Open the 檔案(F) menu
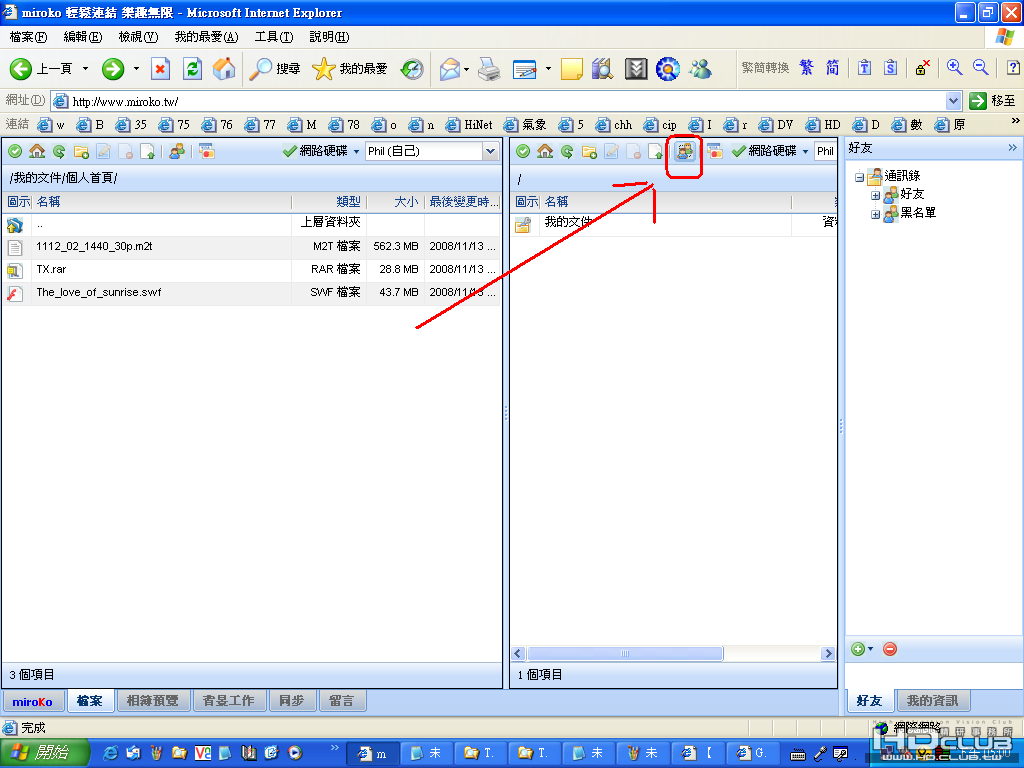Viewport: 1024px width, 768px height. coord(28,37)
